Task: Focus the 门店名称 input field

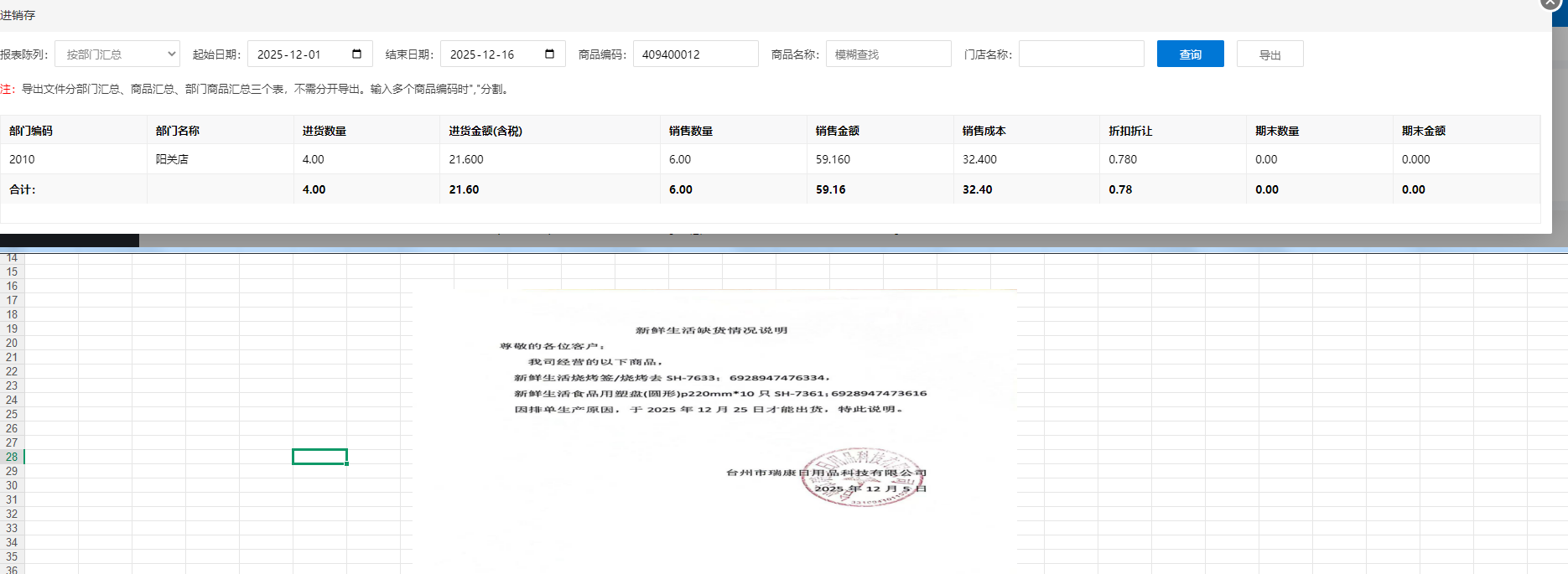Action: (x=1081, y=54)
